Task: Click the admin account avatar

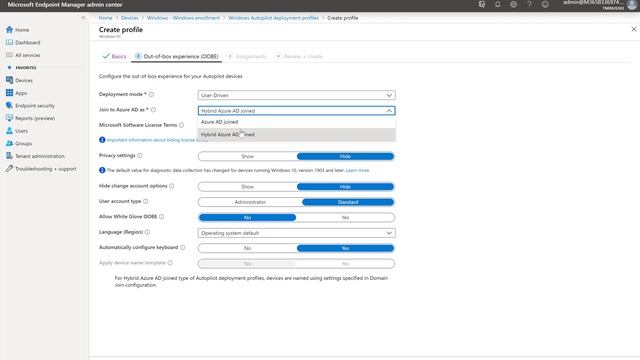Action: click(632, 4)
